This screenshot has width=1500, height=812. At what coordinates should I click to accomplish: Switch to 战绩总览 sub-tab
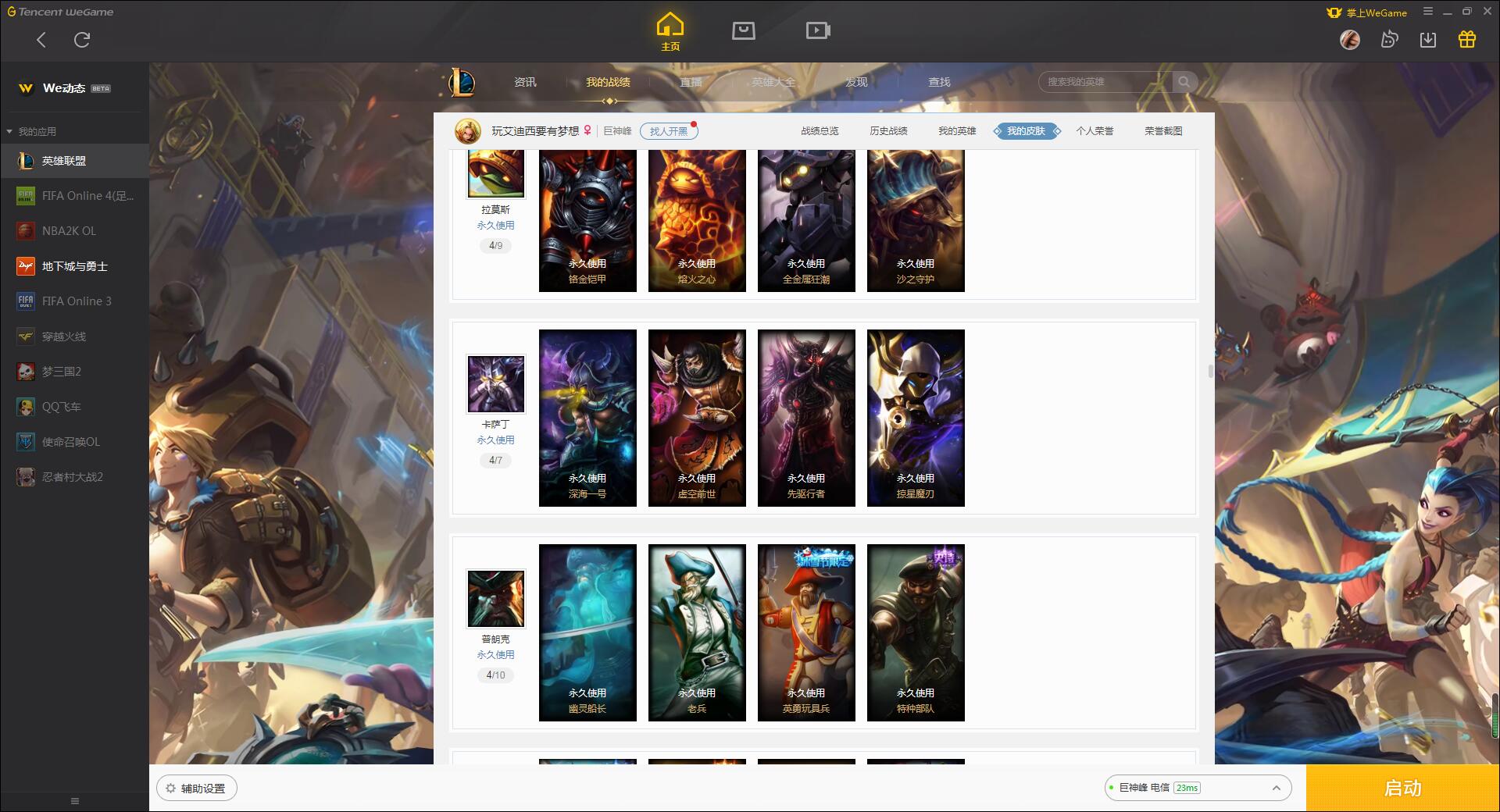point(820,131)
